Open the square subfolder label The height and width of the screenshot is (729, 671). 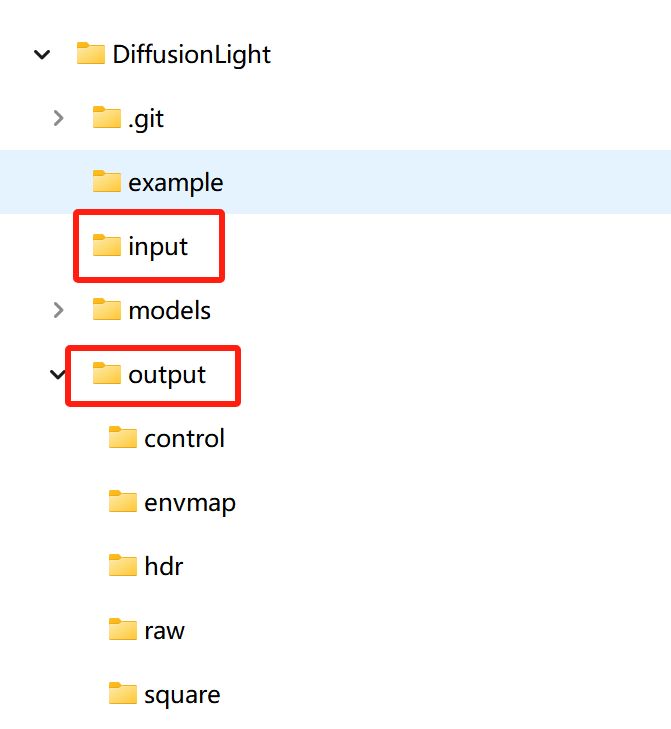pos(182,695)
